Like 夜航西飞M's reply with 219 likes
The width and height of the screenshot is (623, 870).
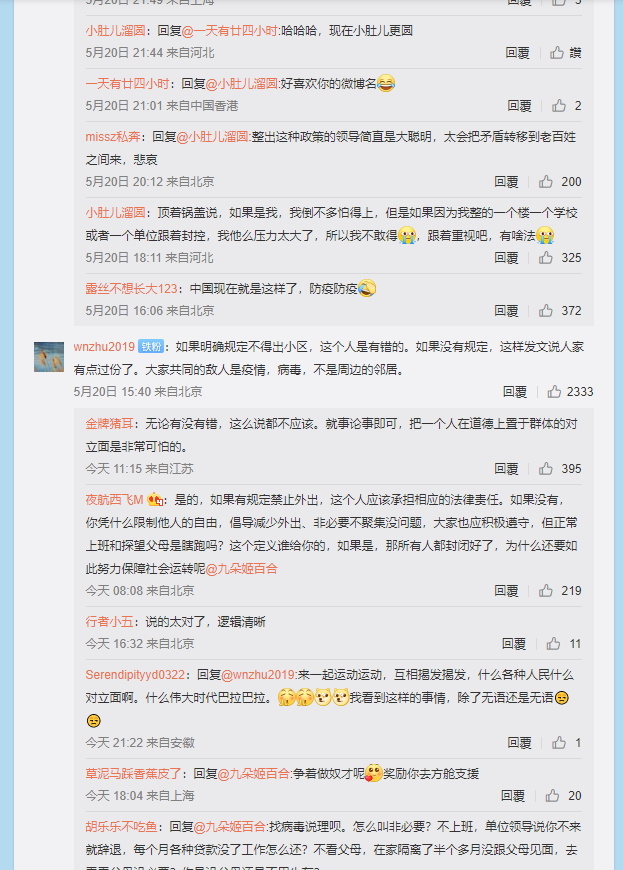tap(545, 590)
